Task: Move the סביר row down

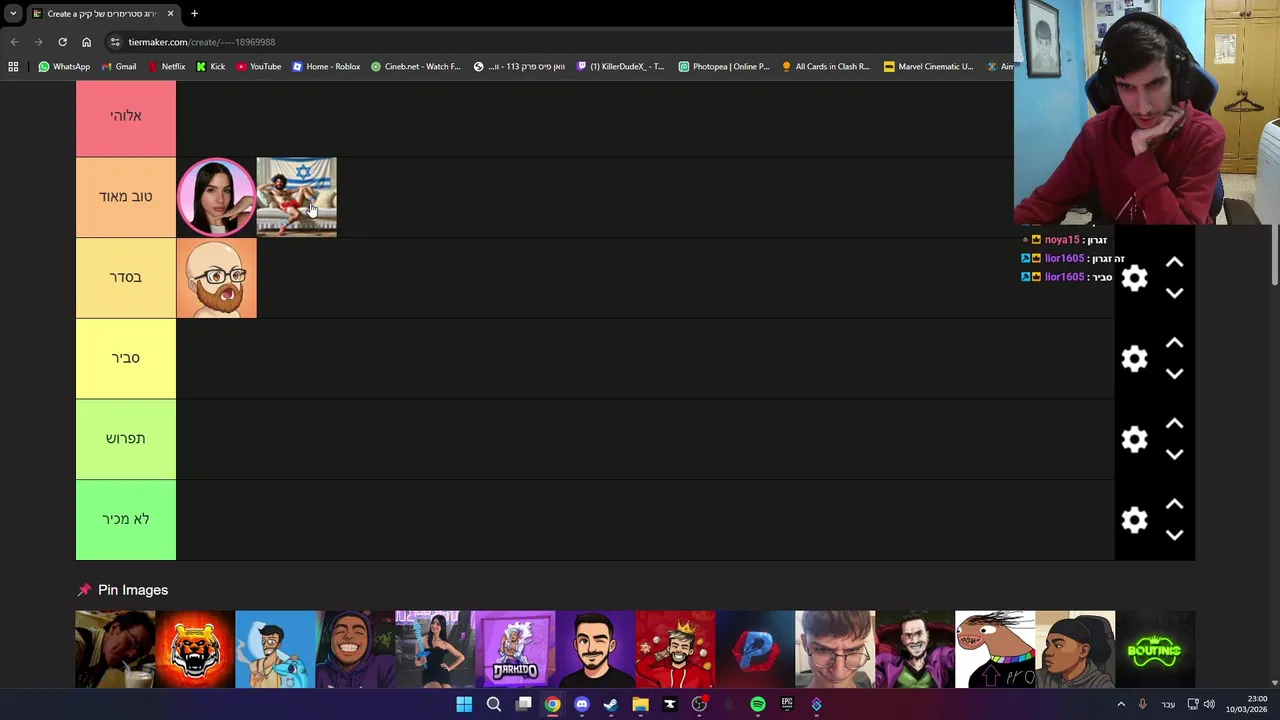Action: (1175, 374)
